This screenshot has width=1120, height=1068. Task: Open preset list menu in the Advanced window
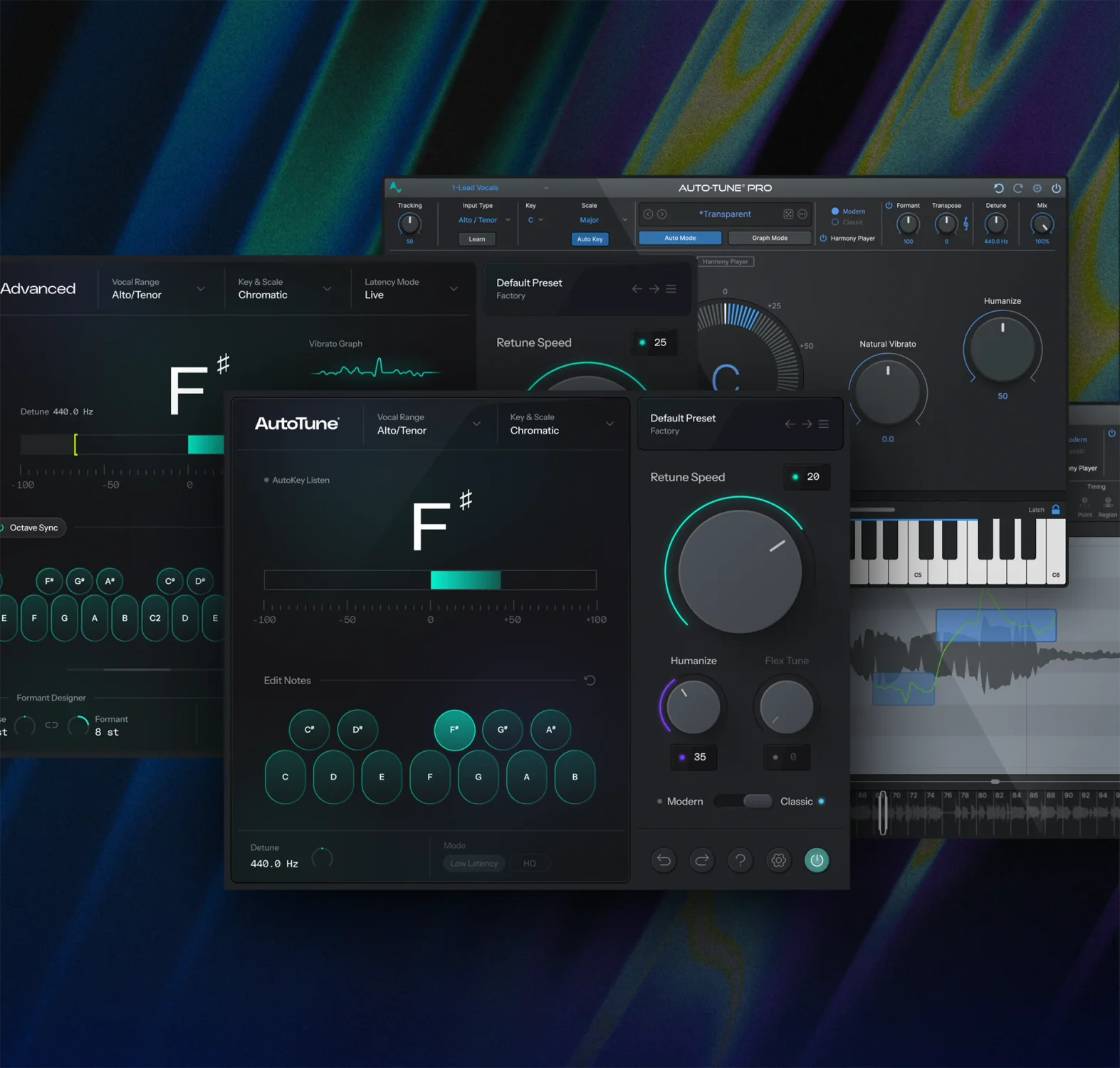(671, 288)
